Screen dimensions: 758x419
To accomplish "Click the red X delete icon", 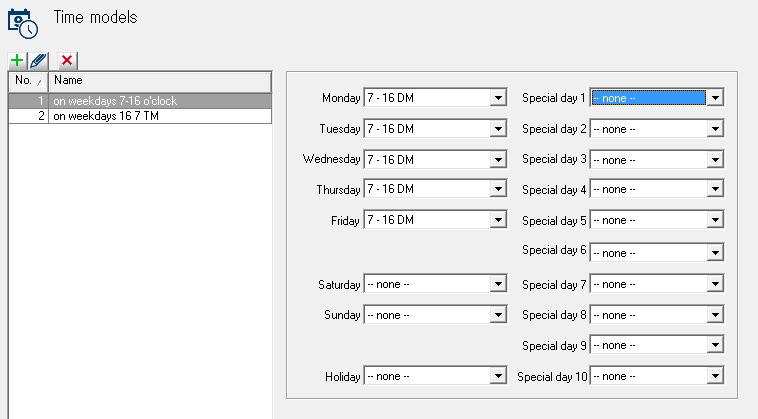I will (x=67, y=60).
